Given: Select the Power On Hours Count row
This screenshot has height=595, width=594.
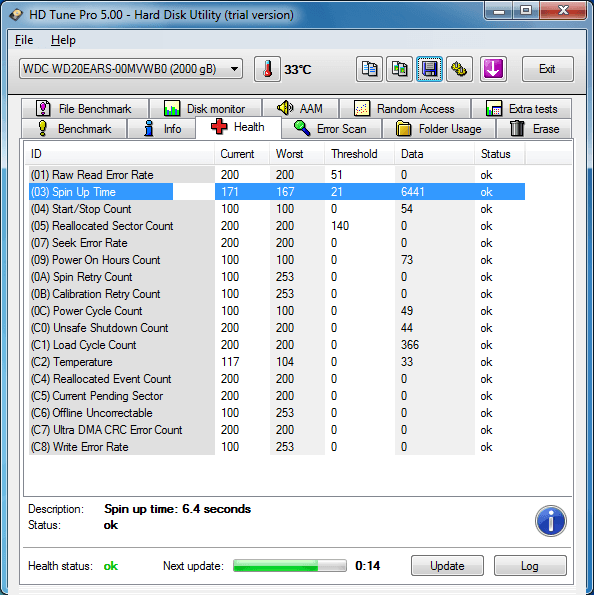Looking at the screenshot, I should [277, 260].
